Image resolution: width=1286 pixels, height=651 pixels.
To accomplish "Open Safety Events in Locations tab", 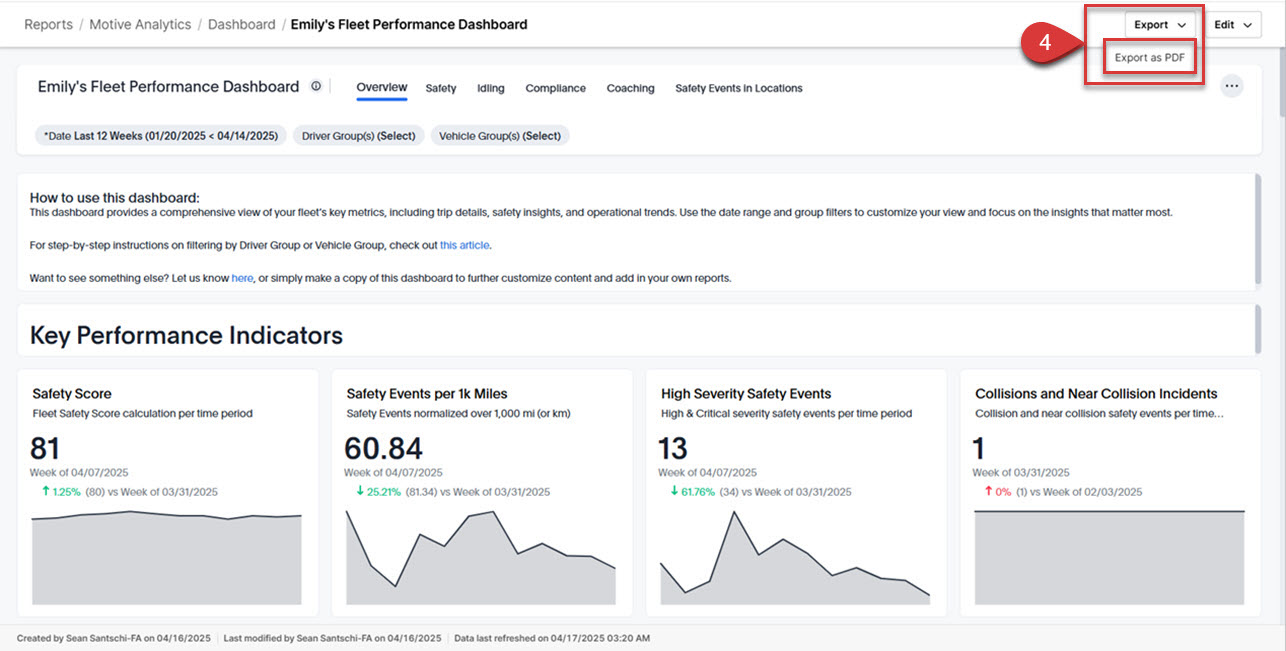I will click(x=739, y=88).
